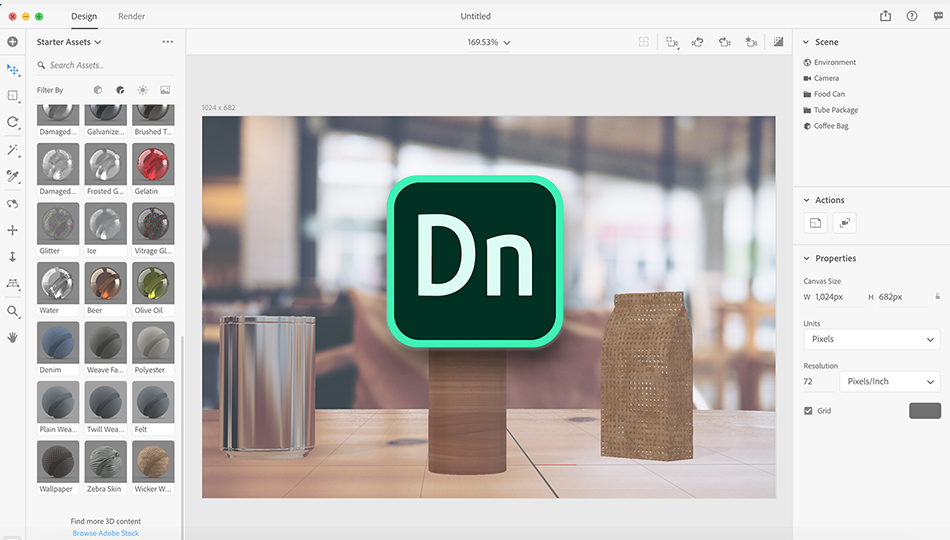The image size is (950, 540).
Task: Open the Starter Assets dropdown
Action: coord(68,42)
